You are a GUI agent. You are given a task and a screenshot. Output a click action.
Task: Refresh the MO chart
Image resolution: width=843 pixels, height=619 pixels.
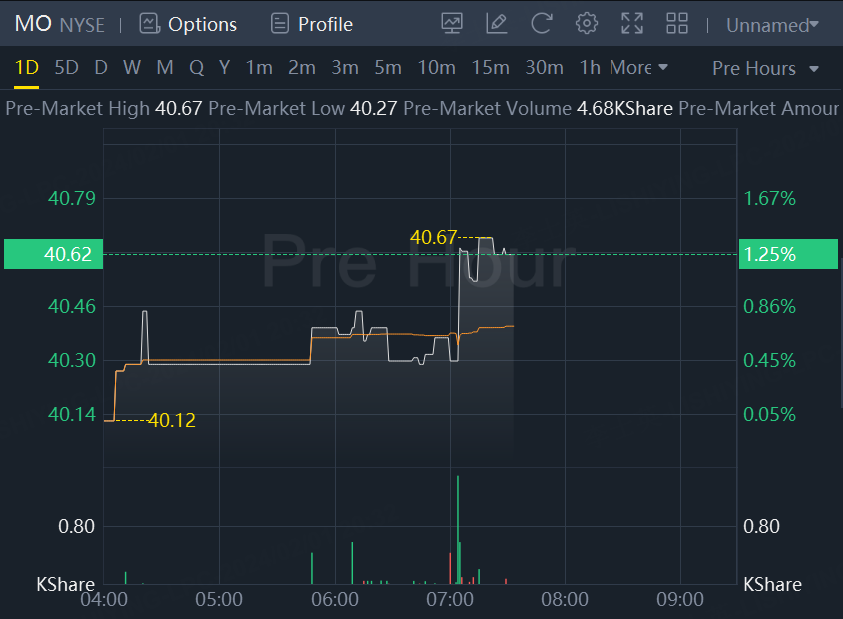click(x=541, y=24)
